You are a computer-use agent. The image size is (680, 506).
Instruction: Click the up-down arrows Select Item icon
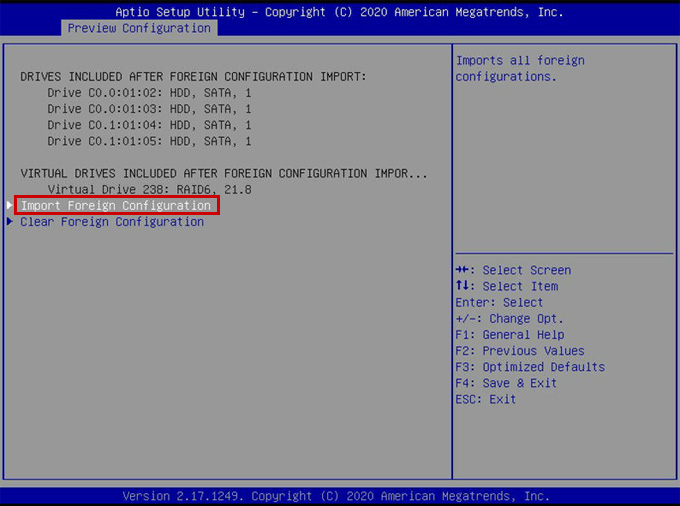click(462, 286)
